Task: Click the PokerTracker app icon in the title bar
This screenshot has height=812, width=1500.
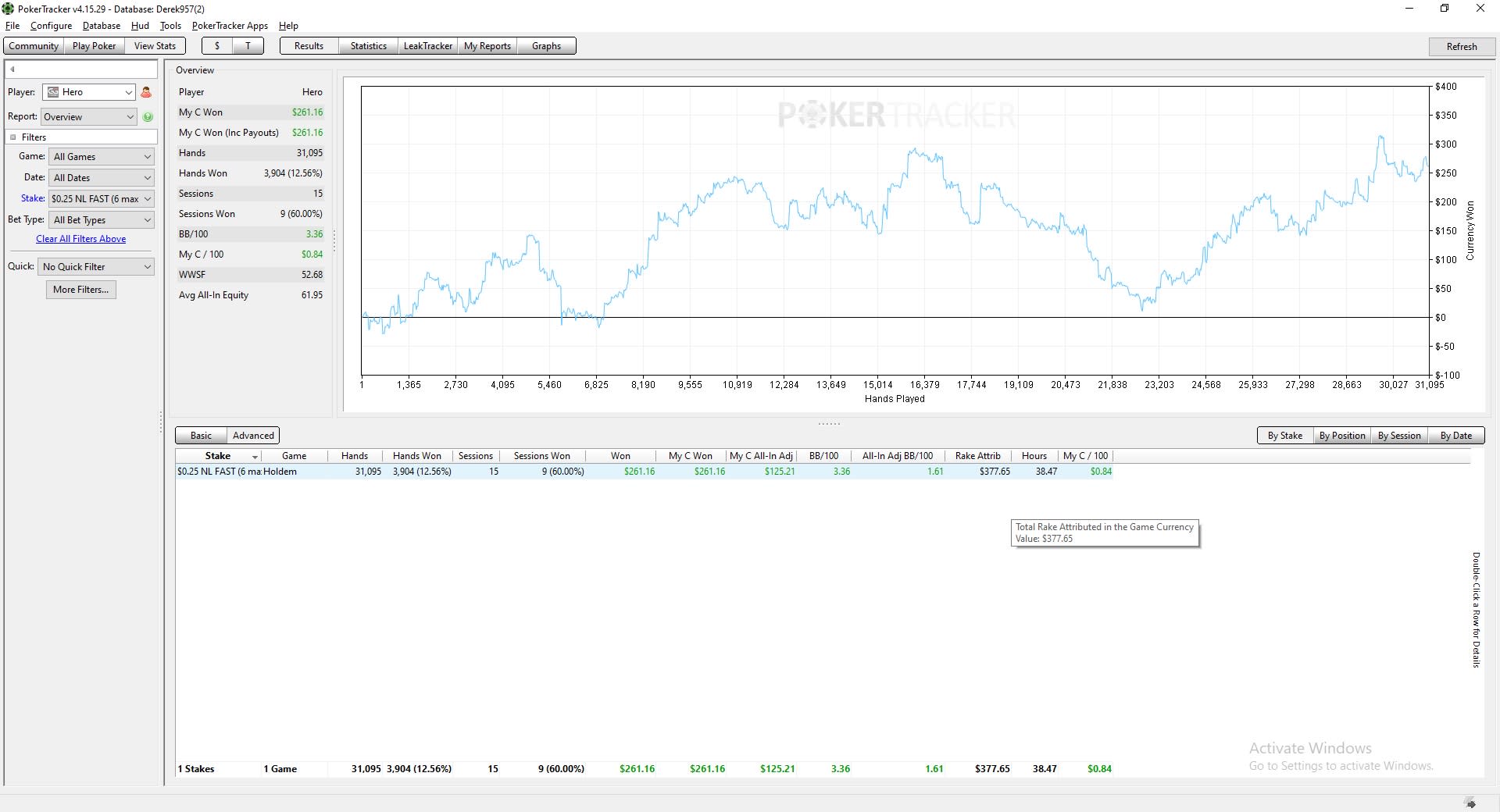Action: pyautogui.click(x=8, y=9)
